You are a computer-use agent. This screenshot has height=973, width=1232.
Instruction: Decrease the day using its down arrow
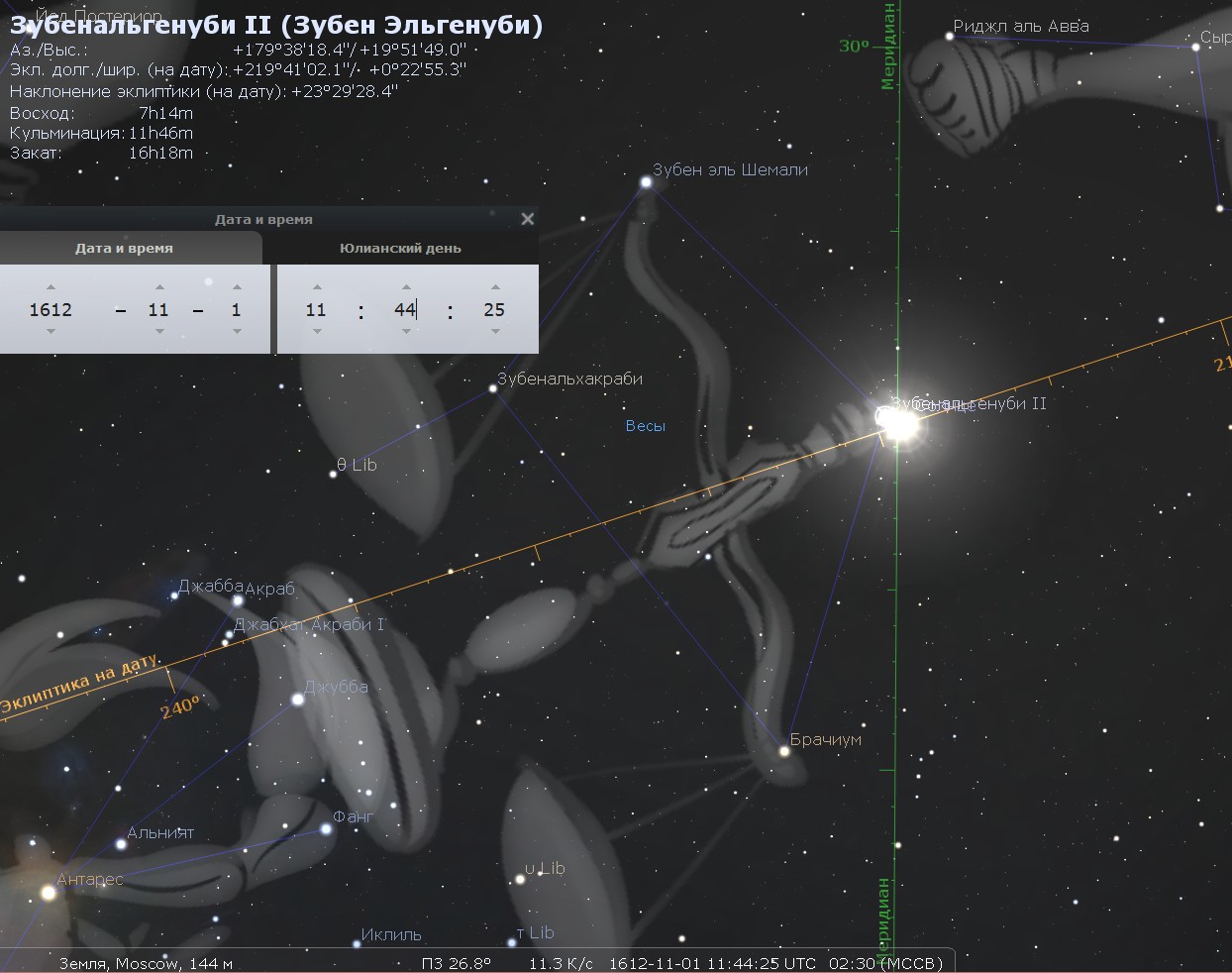click(236, 332)
